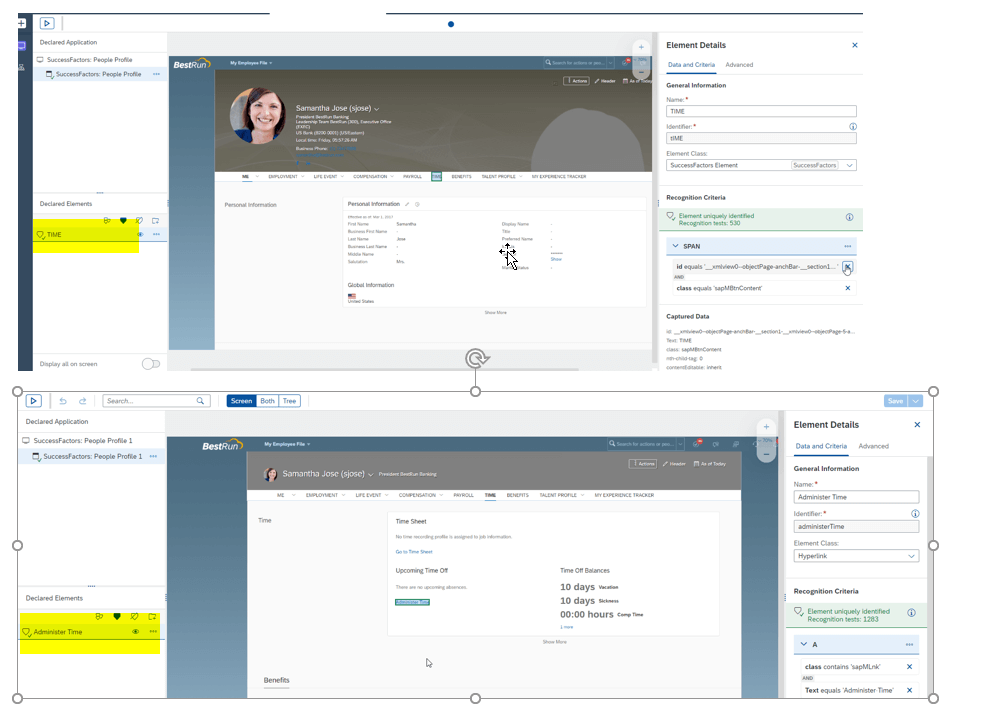The image size is (1003, 725).
Task: Open the BENEFITS tab in the bottom preview
Action: (x=517, y=495)
